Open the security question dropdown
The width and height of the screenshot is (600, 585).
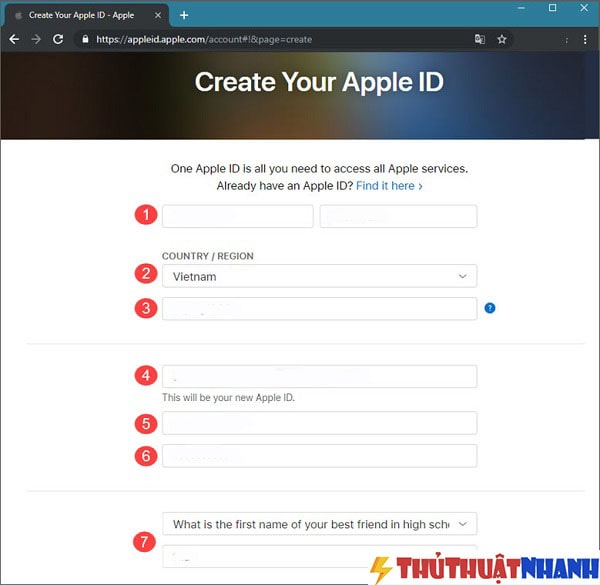tap(320, 524)
